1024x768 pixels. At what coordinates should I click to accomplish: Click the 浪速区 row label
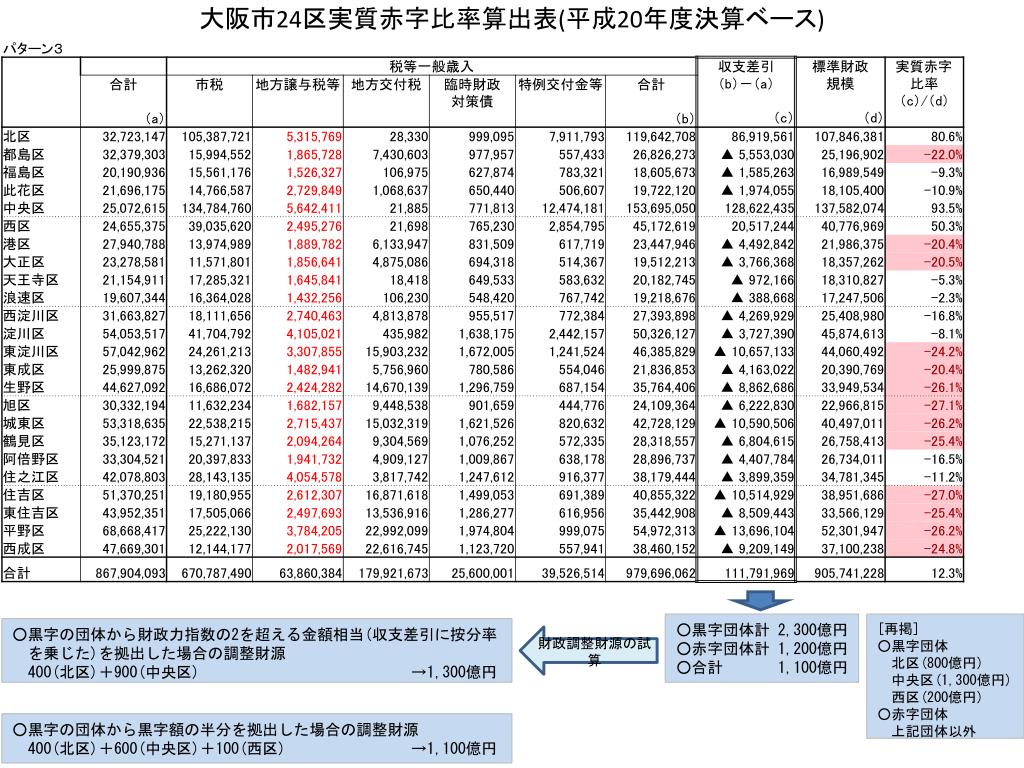24,297
